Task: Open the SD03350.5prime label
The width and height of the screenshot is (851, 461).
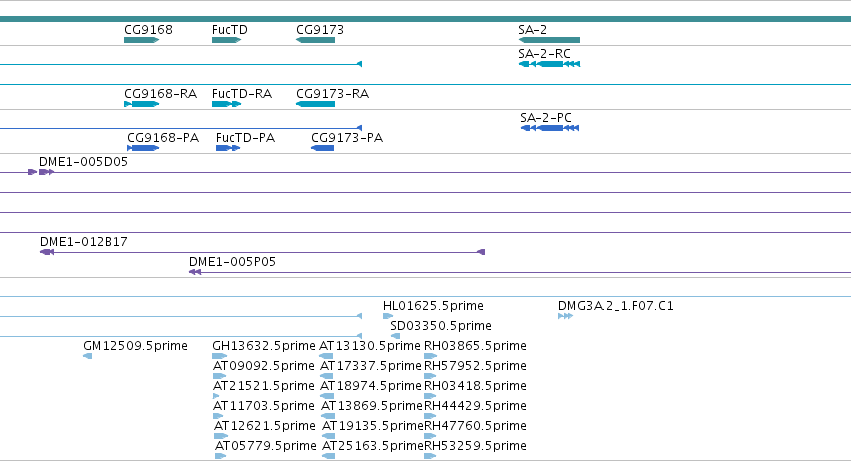Action: [x=441, y=326]
